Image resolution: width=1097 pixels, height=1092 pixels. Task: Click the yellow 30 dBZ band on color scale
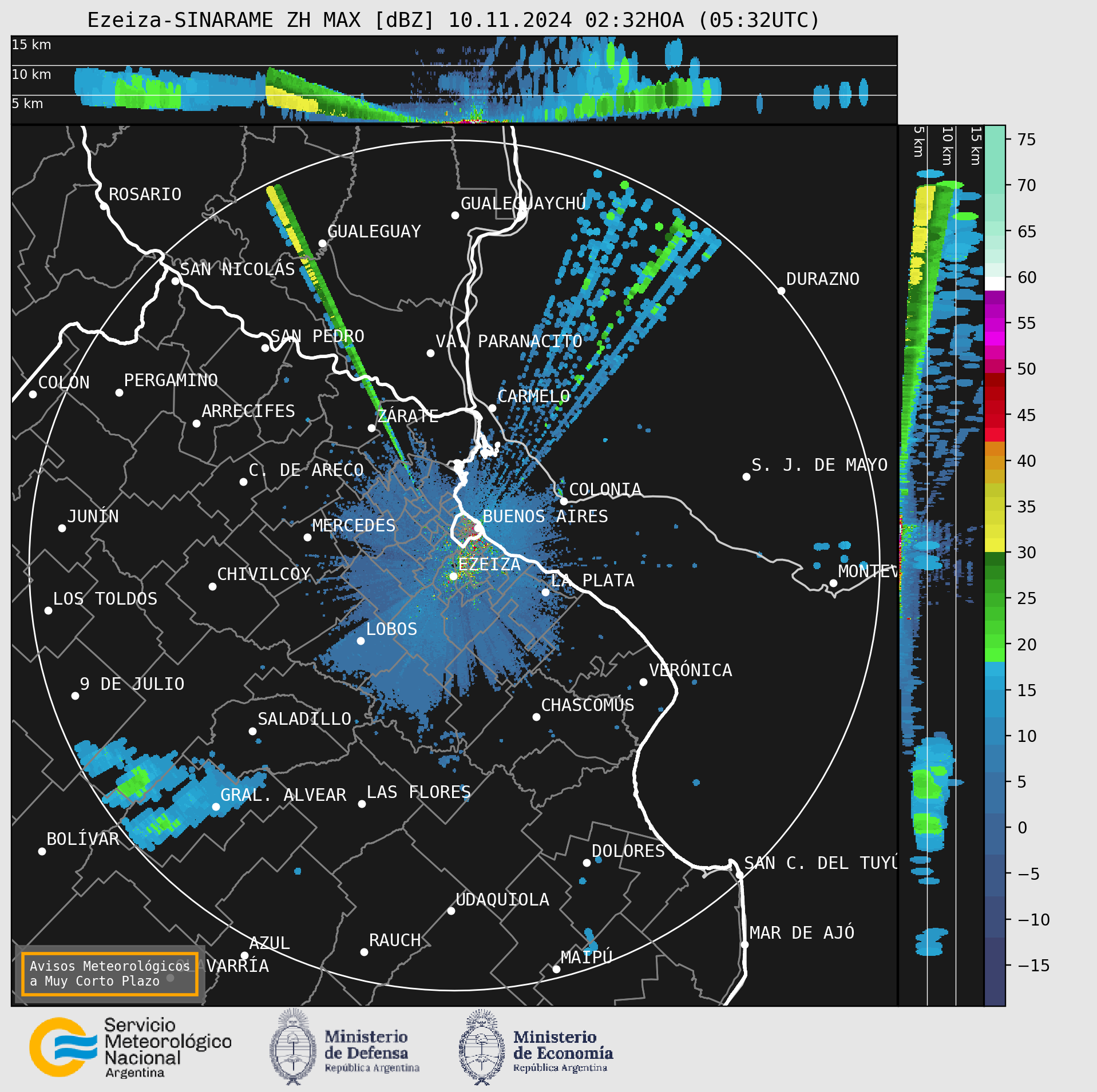[995, 545]
